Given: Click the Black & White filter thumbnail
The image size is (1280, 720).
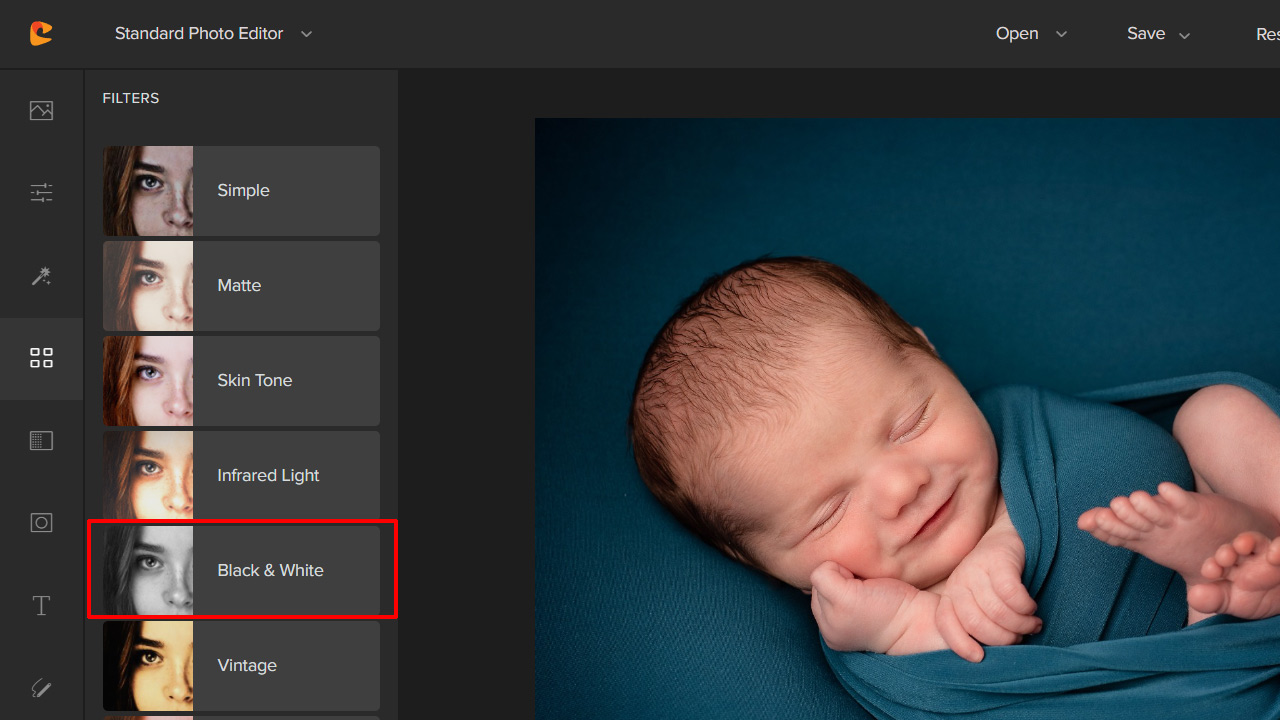Looking at the screenshot, I should tap(148, 570).
